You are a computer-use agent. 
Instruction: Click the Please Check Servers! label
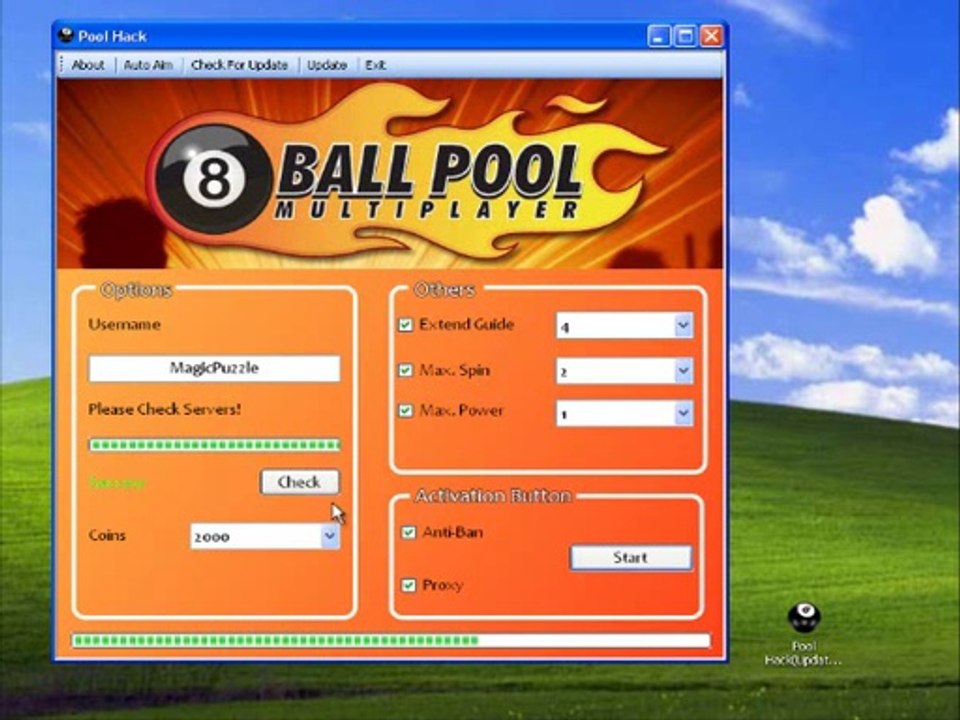click(x=165, y=409)
